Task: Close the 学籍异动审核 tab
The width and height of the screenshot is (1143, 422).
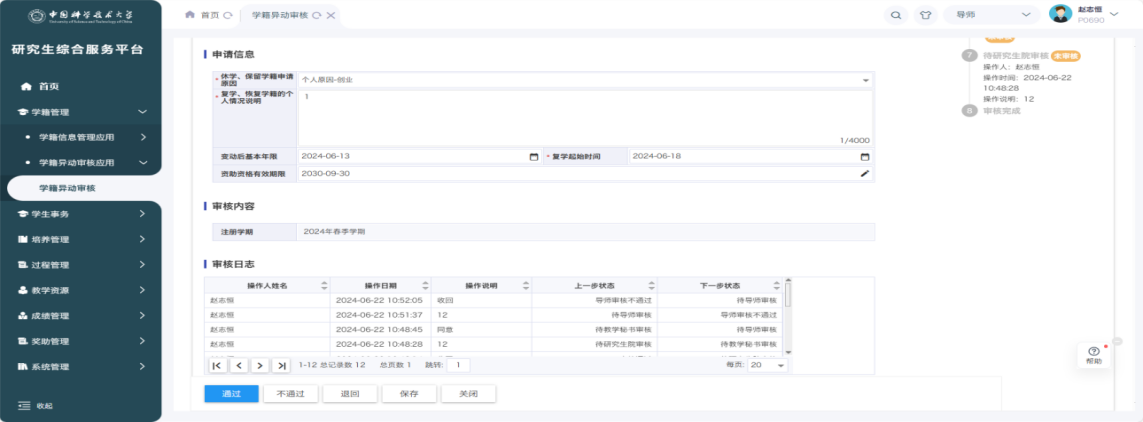Action: (x=330, y=16)
